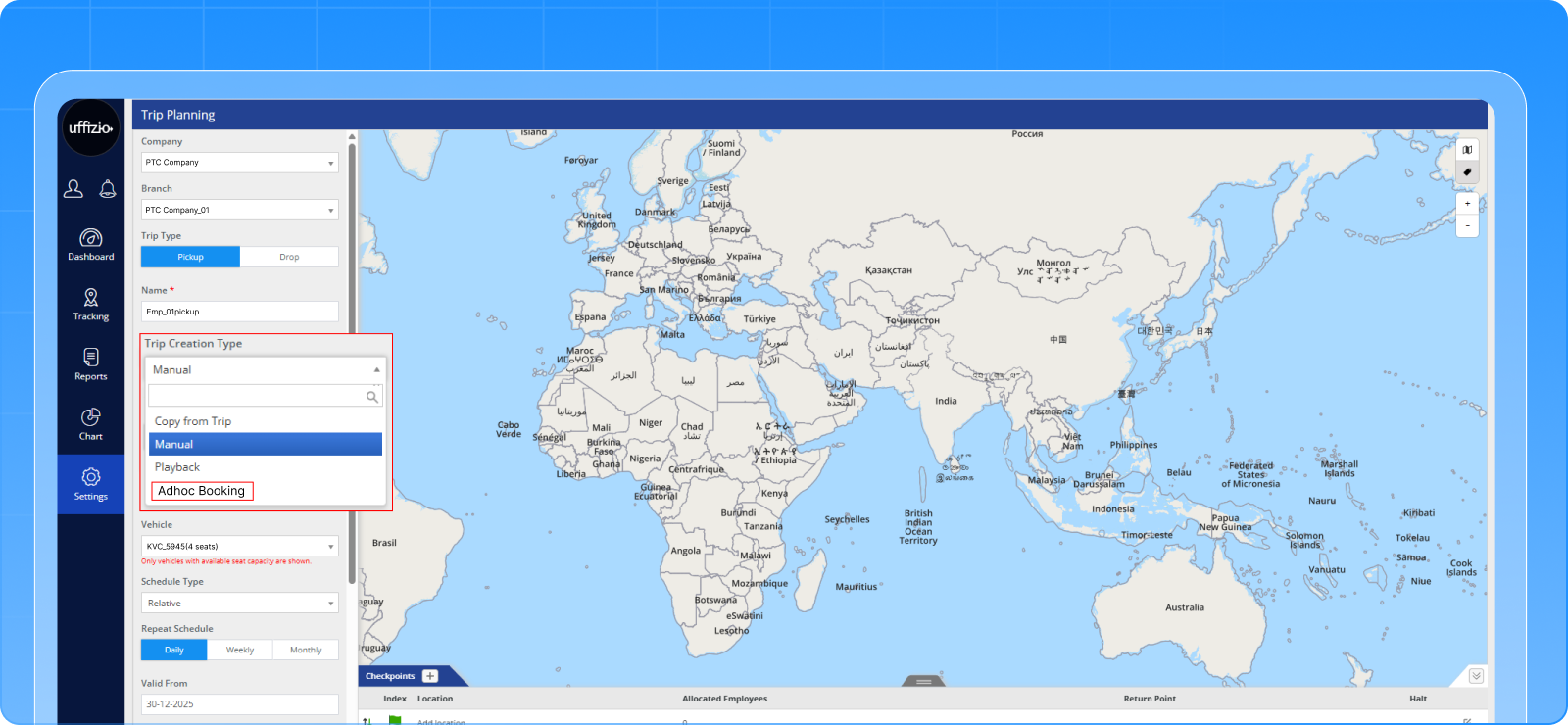
Task: Toggle the map label tag icon
Action: pos(1467,172)
